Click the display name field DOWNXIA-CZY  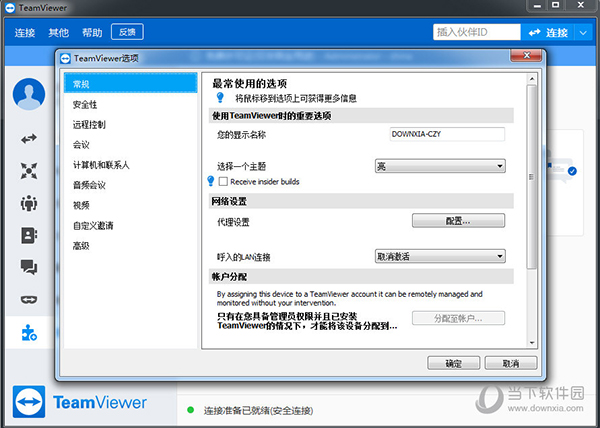click(x=447, y=134)
